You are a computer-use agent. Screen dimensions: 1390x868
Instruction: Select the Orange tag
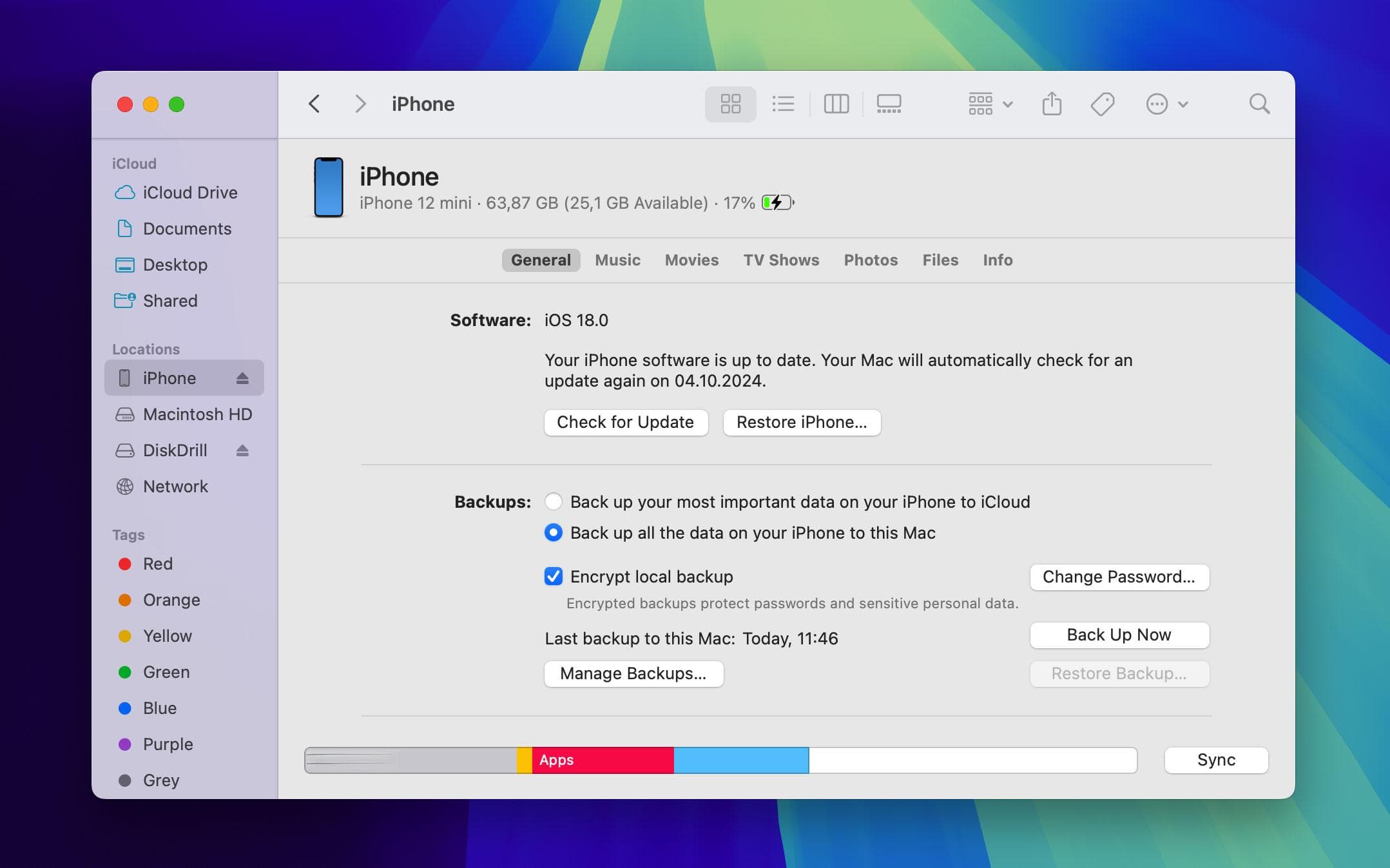(184, 600)
